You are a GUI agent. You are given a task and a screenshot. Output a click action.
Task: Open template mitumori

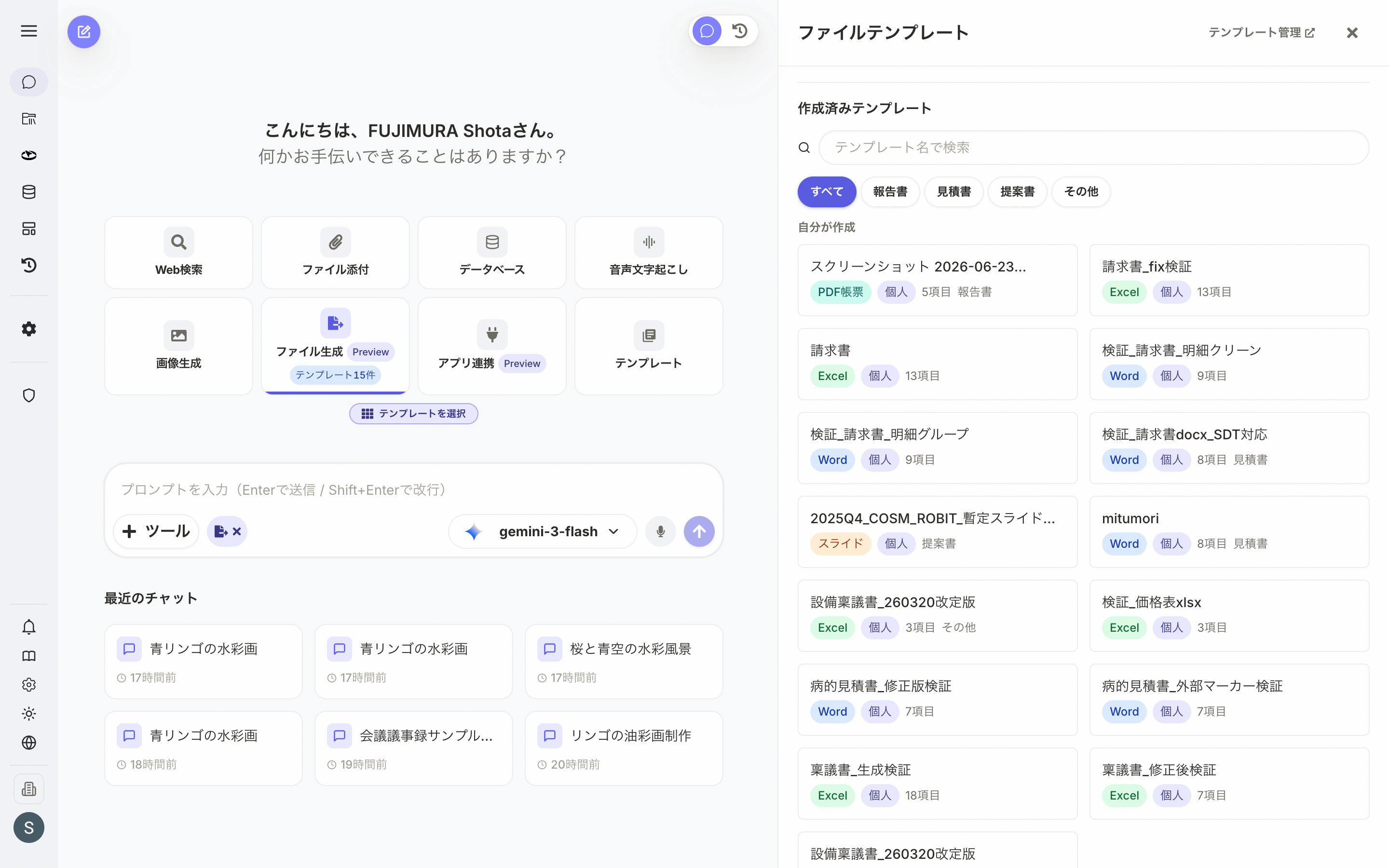[x=1229, y=531]
